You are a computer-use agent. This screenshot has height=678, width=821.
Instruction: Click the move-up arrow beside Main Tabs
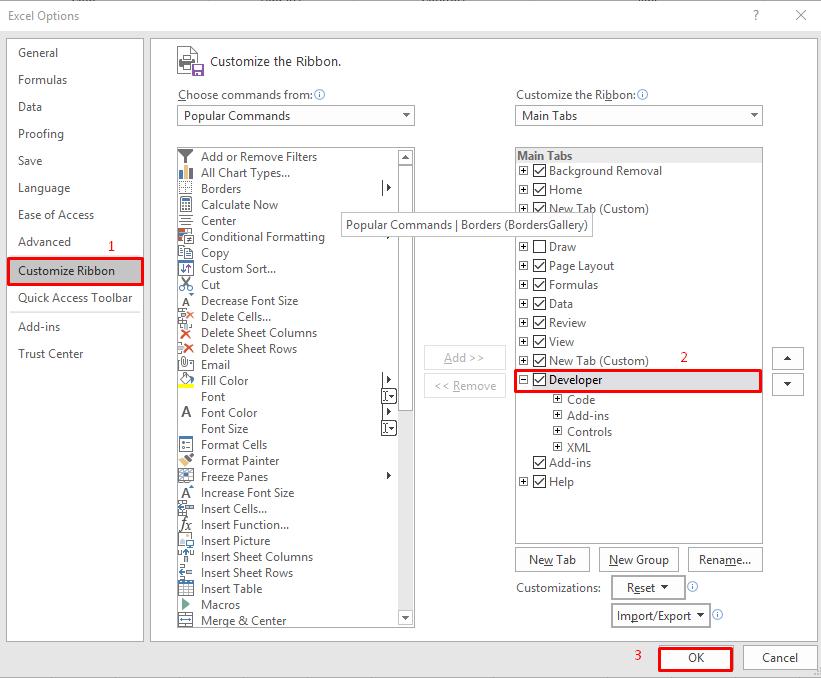(788, 358)
